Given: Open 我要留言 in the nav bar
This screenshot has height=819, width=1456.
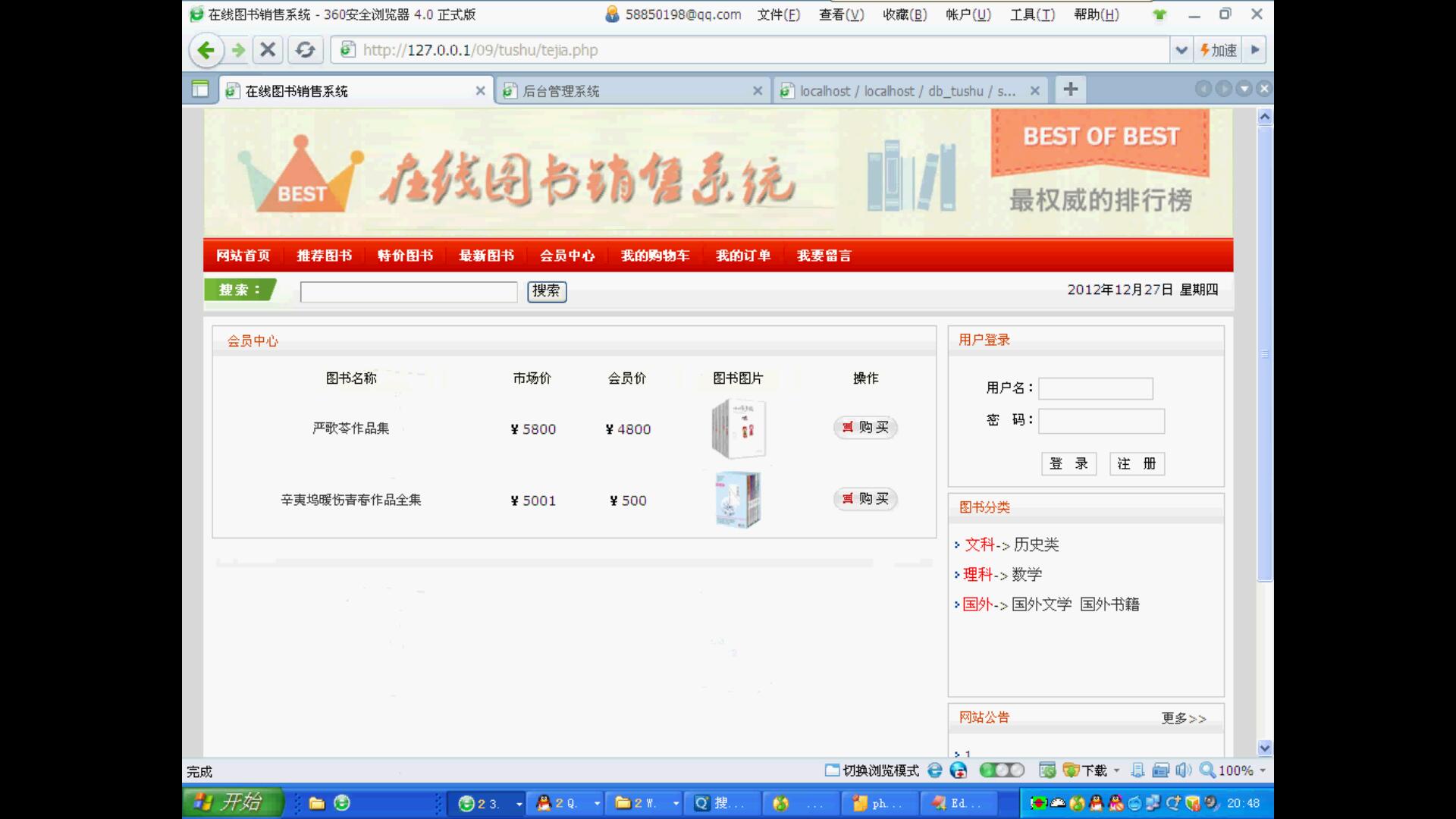Looking at the screenshot, I should coord(824,256).
